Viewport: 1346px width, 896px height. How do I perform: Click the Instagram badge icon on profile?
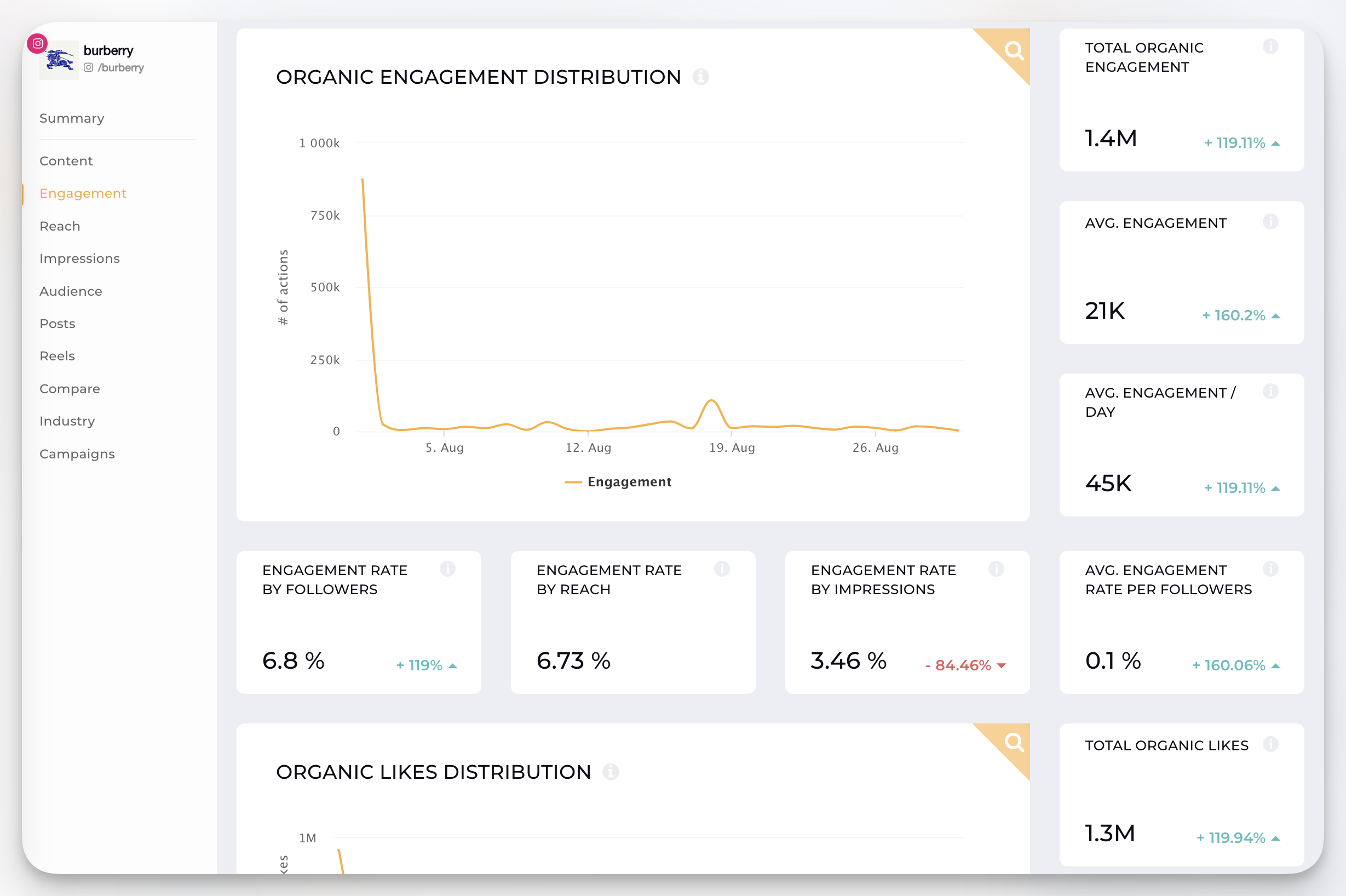pos(38,43)
